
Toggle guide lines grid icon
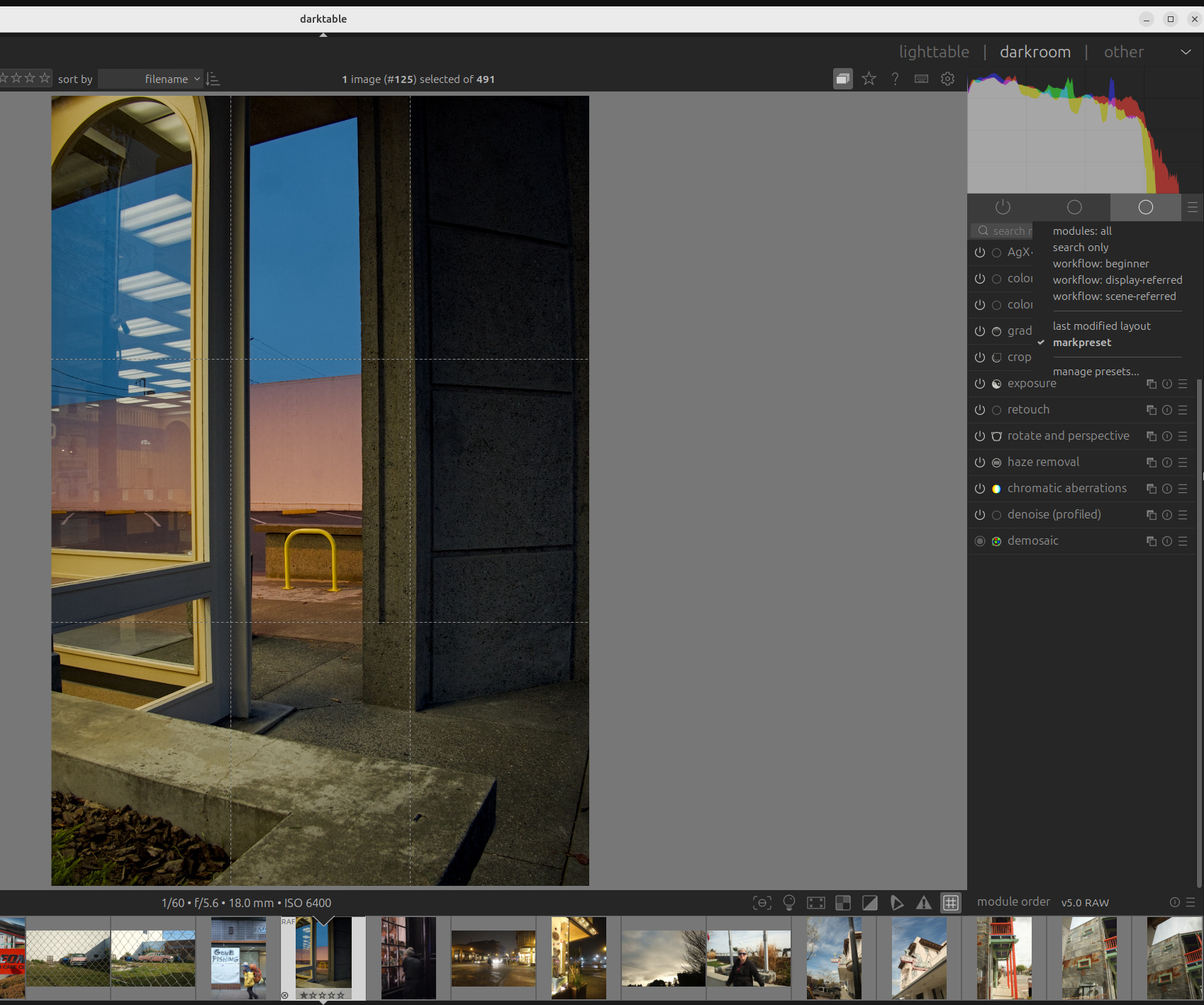click(x=951, y=903)
